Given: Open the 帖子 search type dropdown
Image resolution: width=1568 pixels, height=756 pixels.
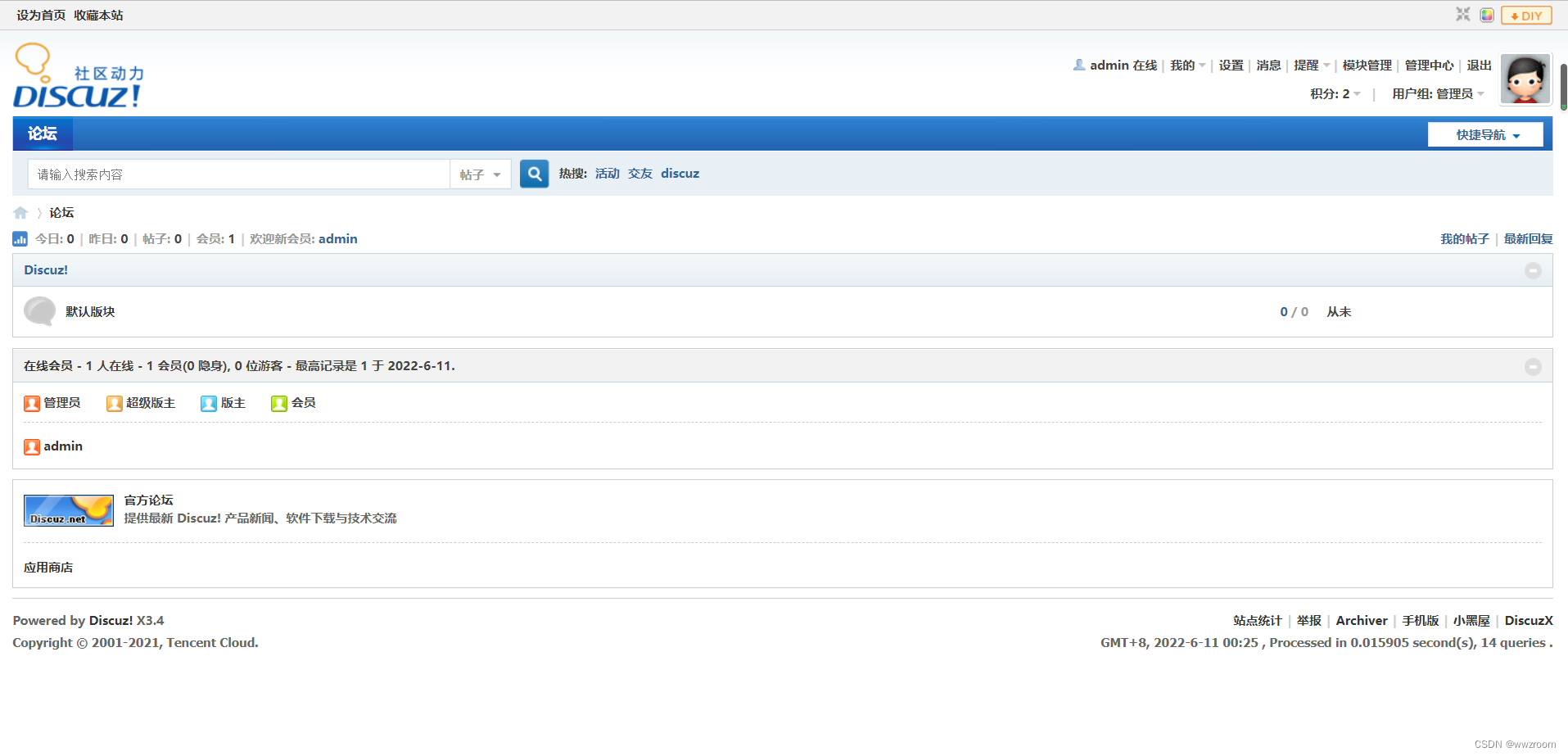Looking at the screenshot, I should tap(480, 174).
